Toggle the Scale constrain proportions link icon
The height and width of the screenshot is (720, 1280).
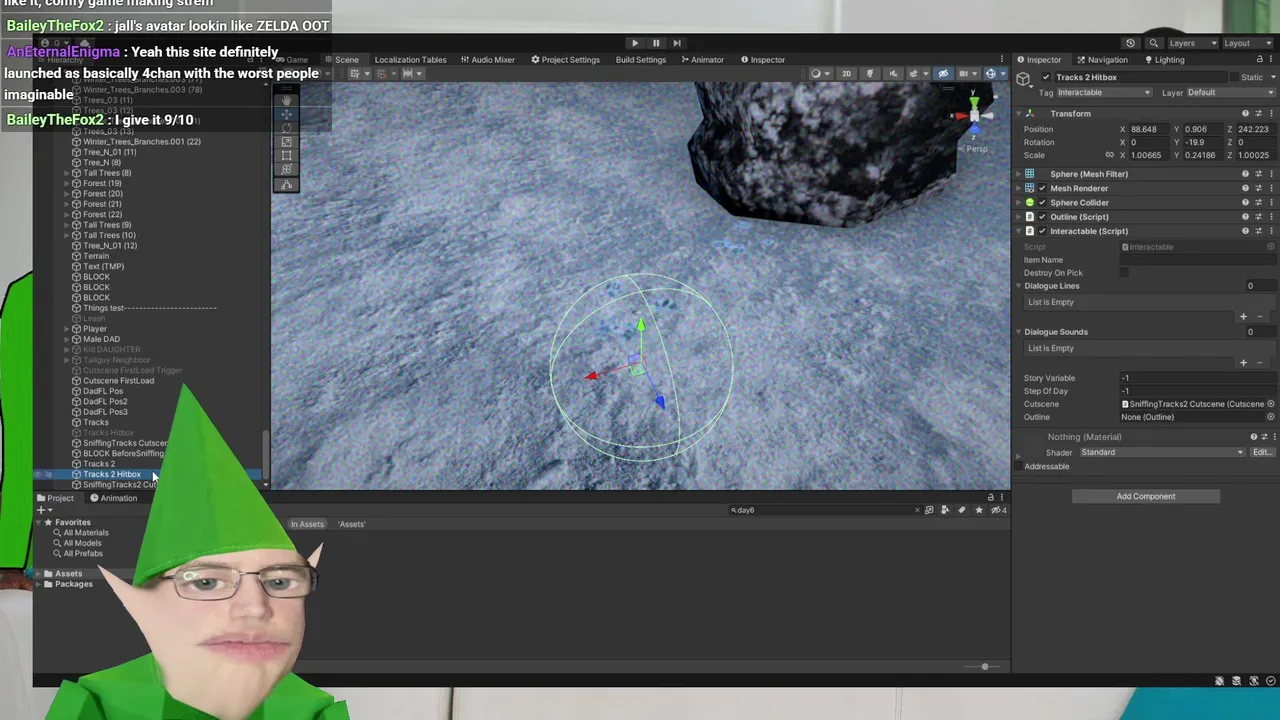[x=1109, y=155]
